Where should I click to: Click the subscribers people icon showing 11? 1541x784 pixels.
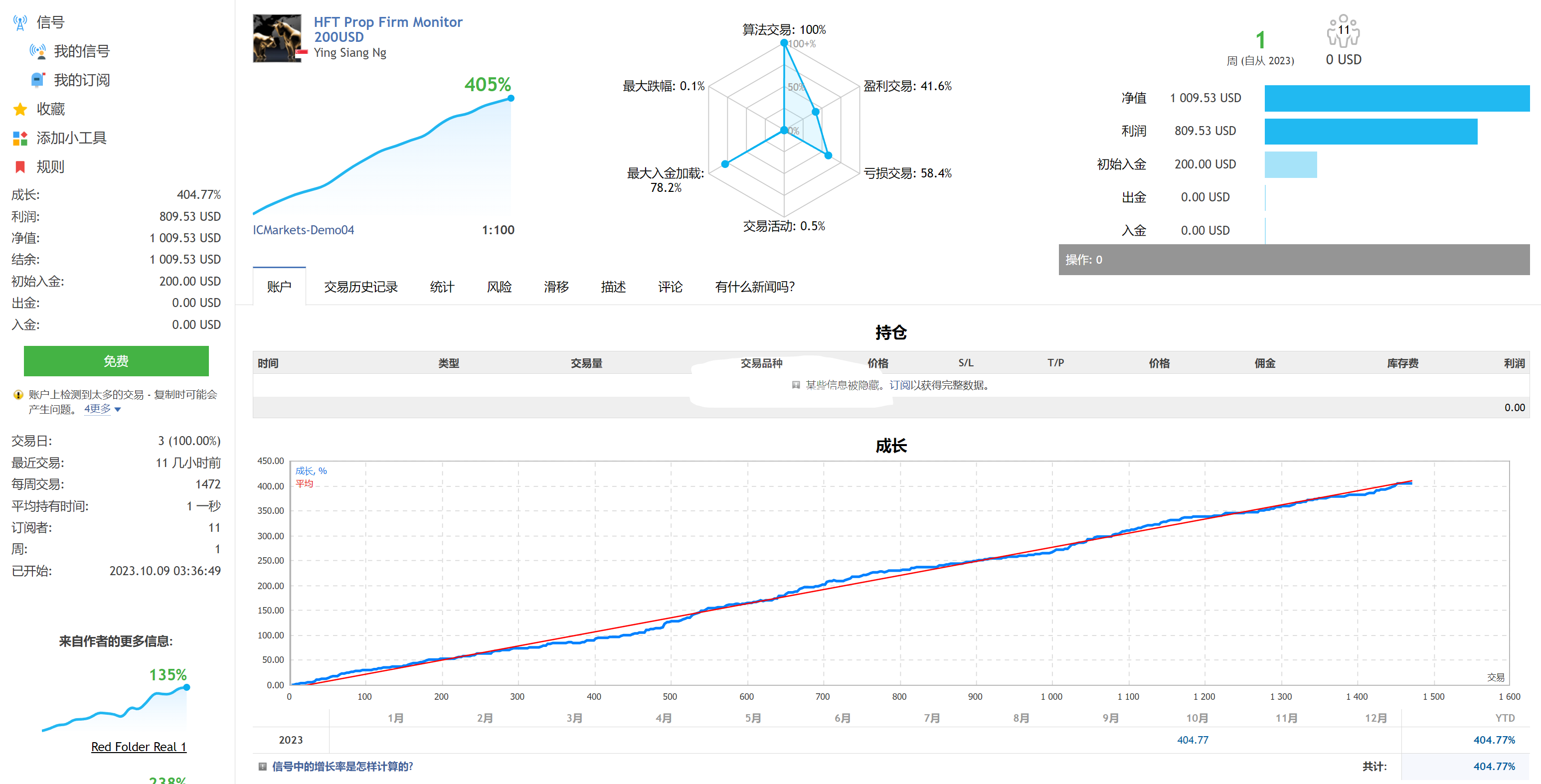[x=1343, y=31]
